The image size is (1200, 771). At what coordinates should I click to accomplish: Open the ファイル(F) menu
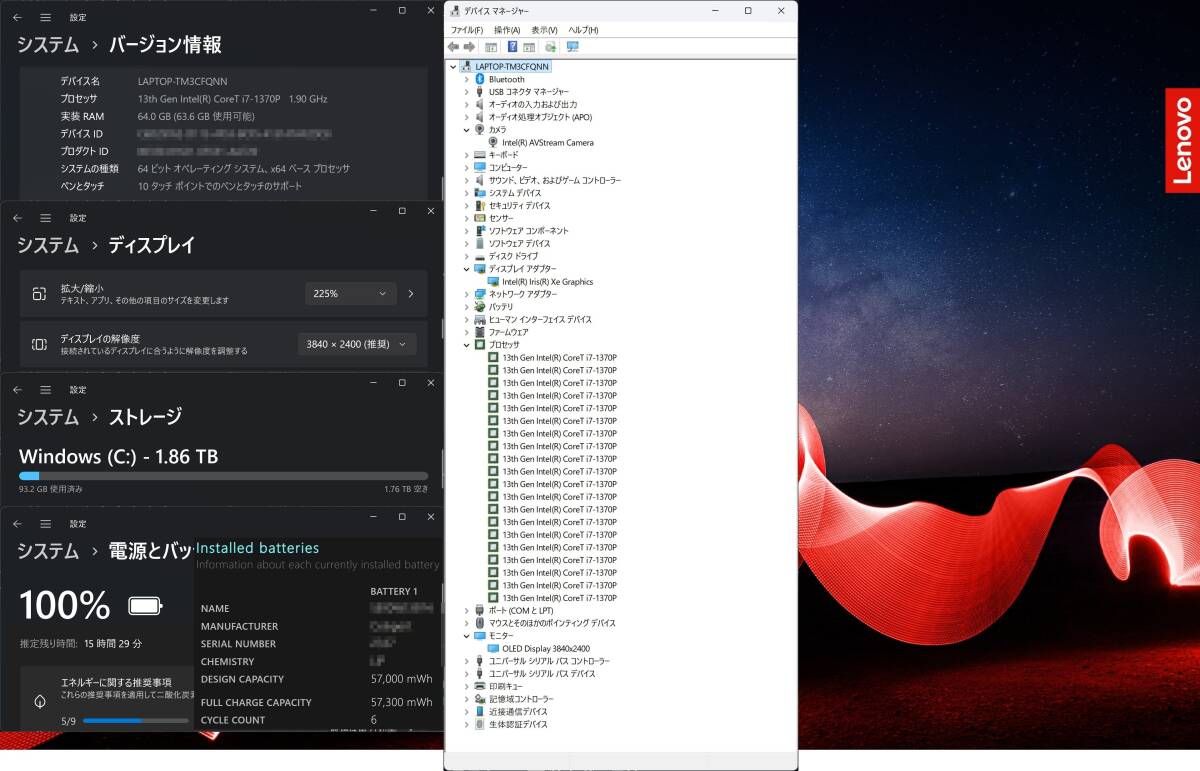(467, 30)
